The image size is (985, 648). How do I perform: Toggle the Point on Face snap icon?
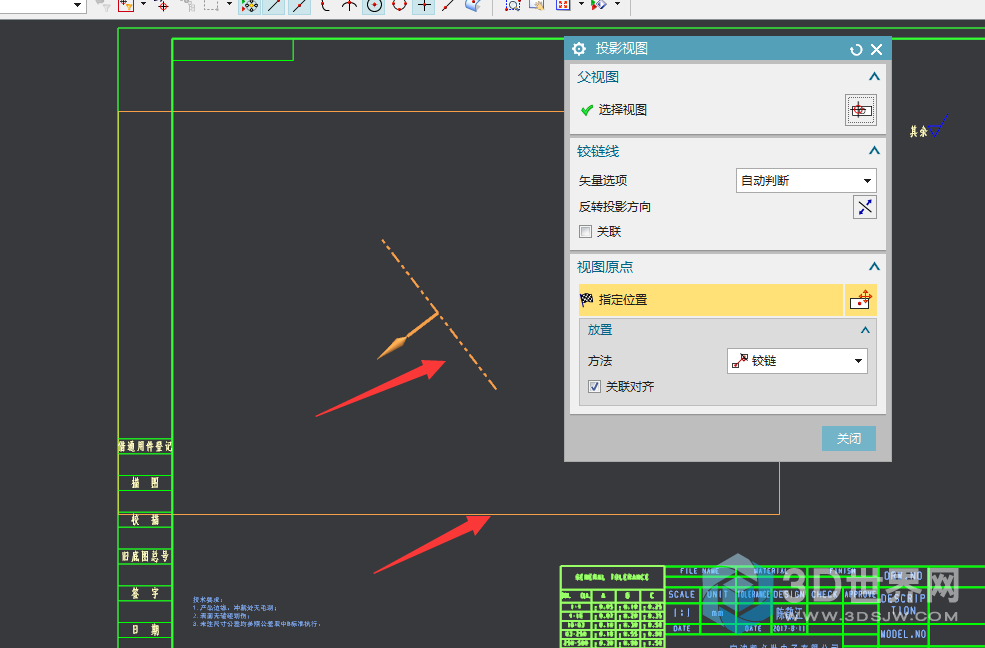click(x=473, y=6)
